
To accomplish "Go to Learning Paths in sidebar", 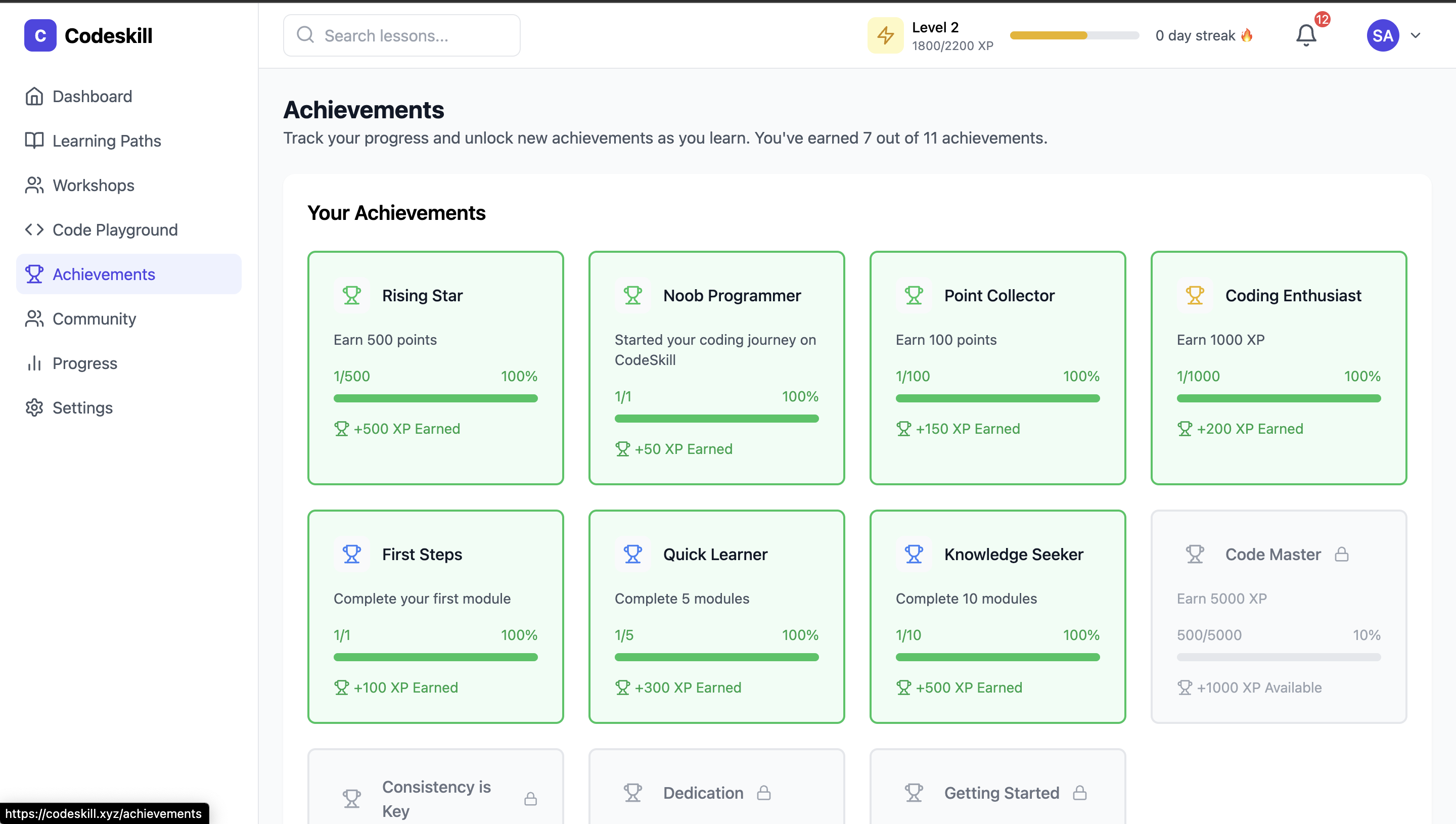I will pyautogui.click(x=106, y=141).
